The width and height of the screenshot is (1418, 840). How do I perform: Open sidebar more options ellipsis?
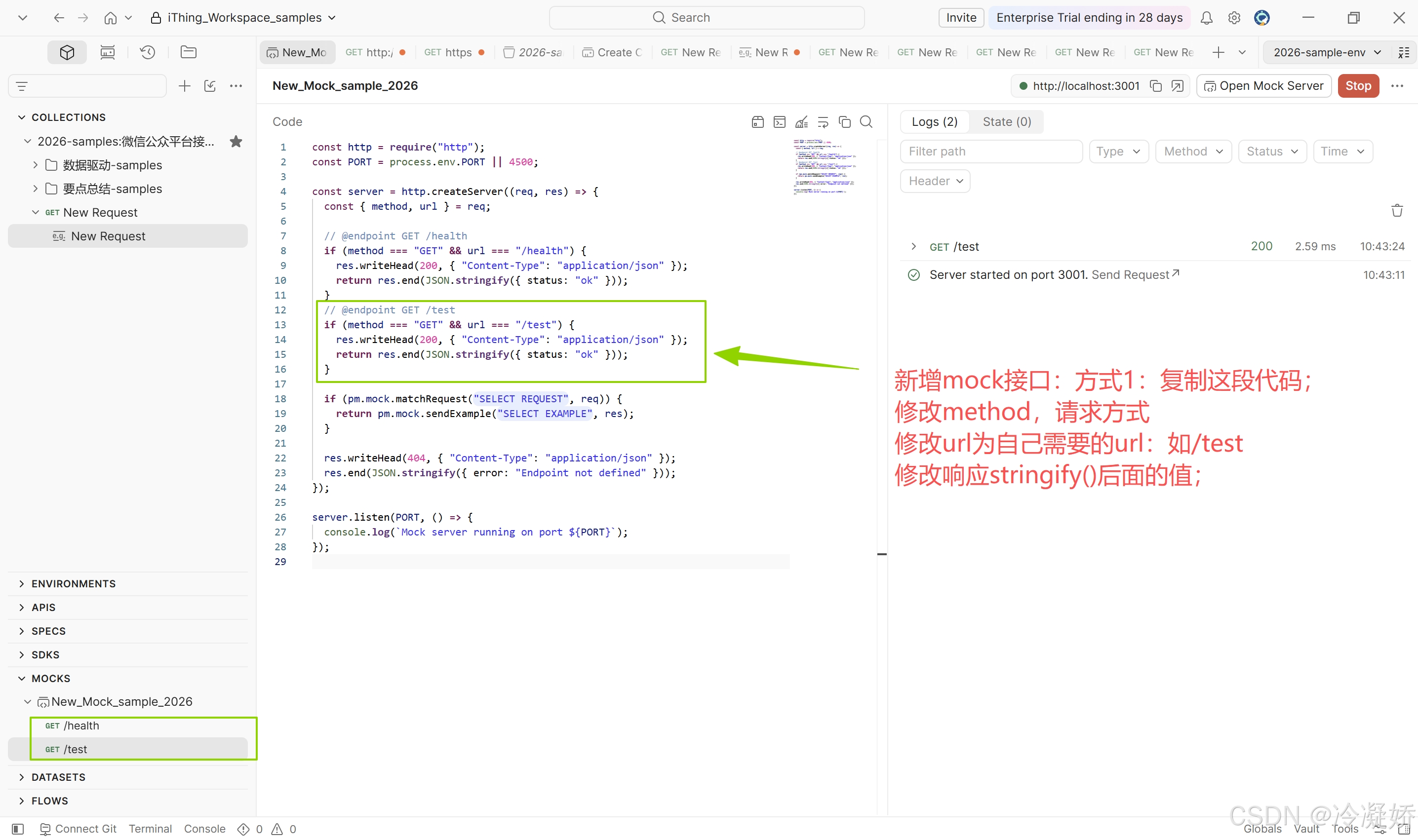236,86
